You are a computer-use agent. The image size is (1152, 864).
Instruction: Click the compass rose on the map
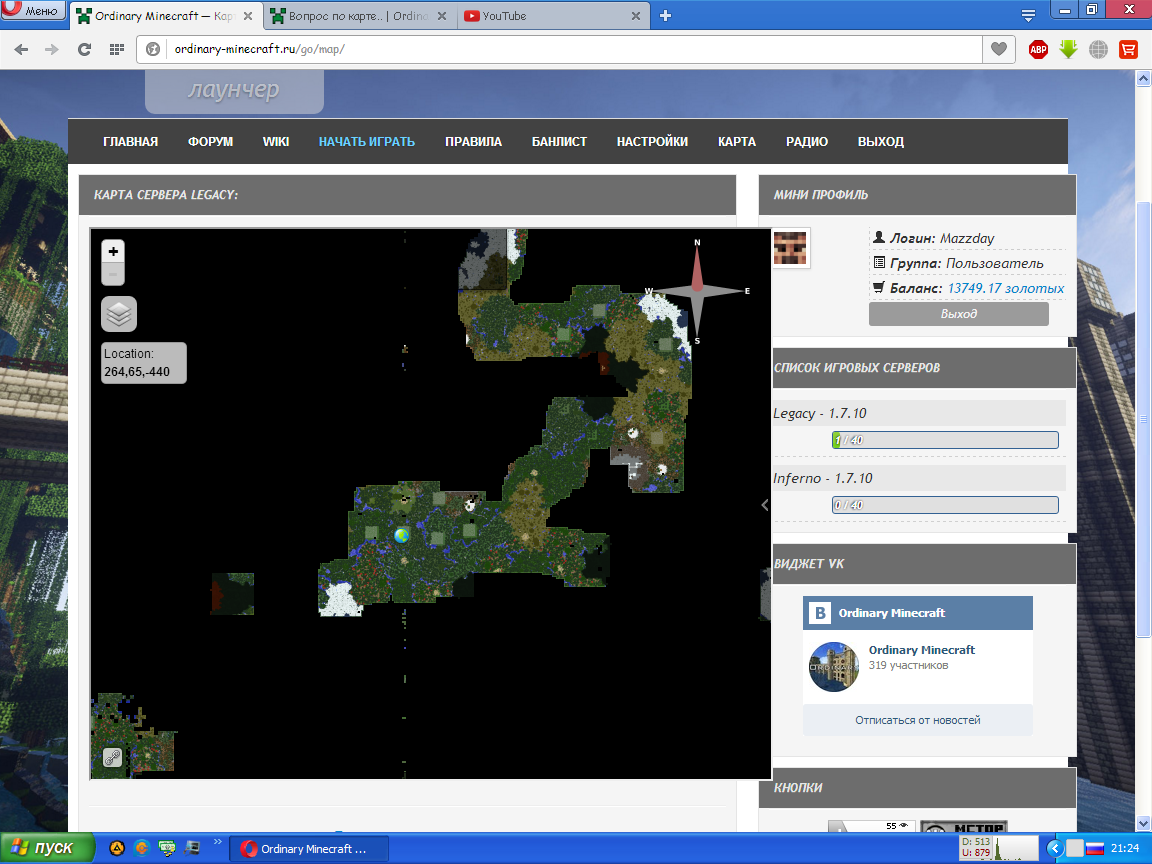point(696,292)
